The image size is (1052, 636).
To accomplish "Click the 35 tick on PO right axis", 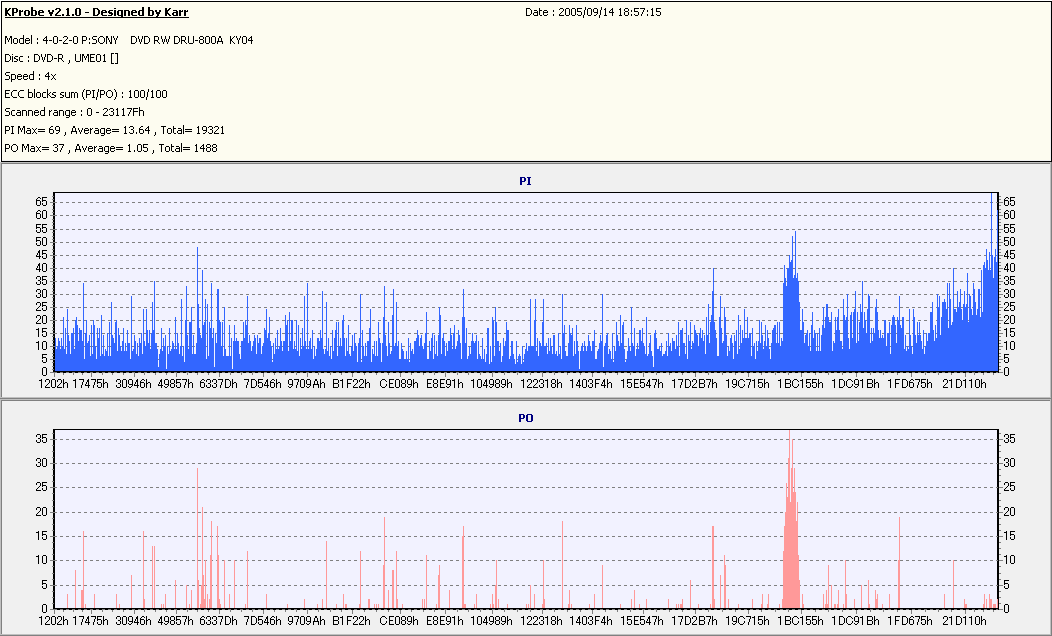I will click(1009, 439).
